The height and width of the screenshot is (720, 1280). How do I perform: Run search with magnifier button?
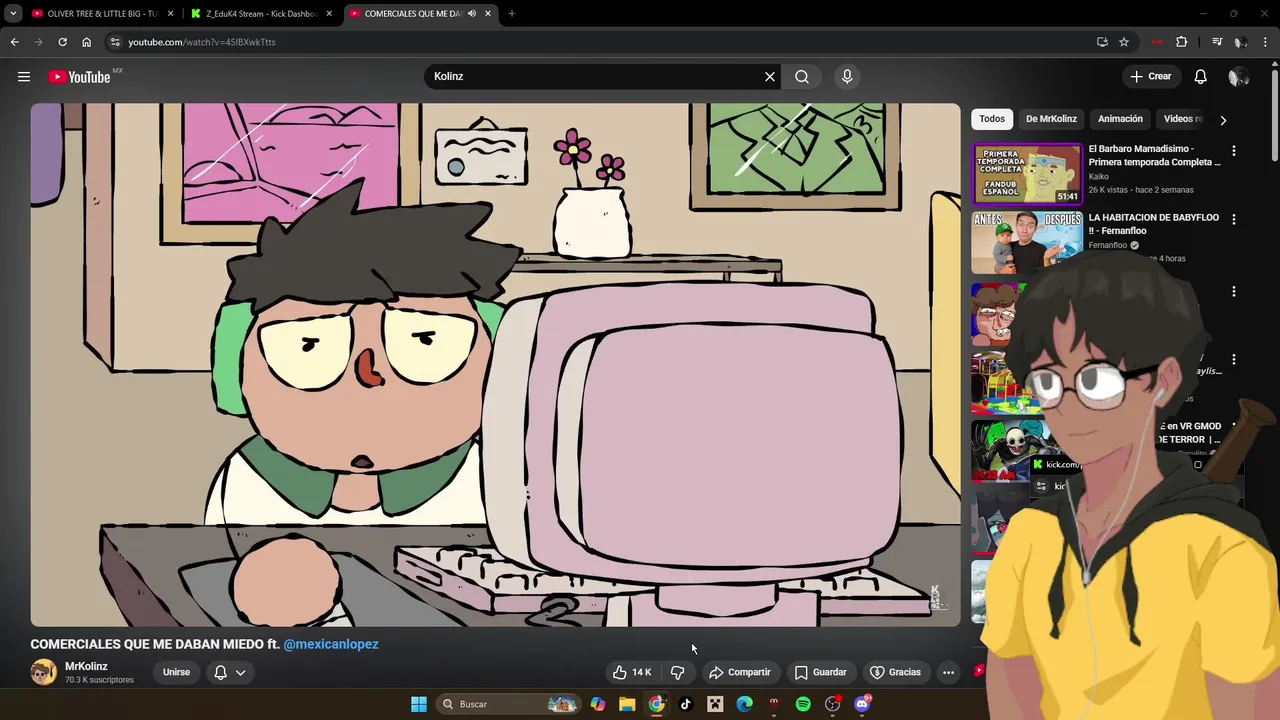tap(802, 77)
